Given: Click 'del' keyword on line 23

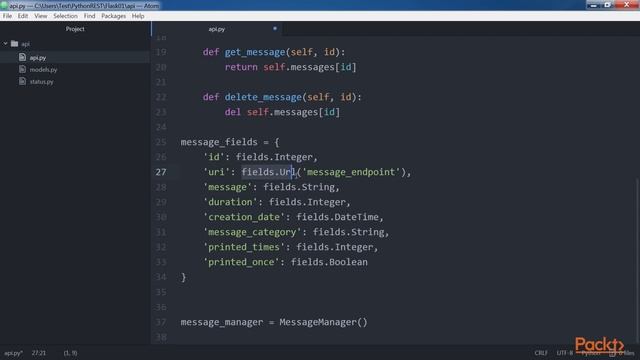Looking at the screenshot, I should [233, 112].
